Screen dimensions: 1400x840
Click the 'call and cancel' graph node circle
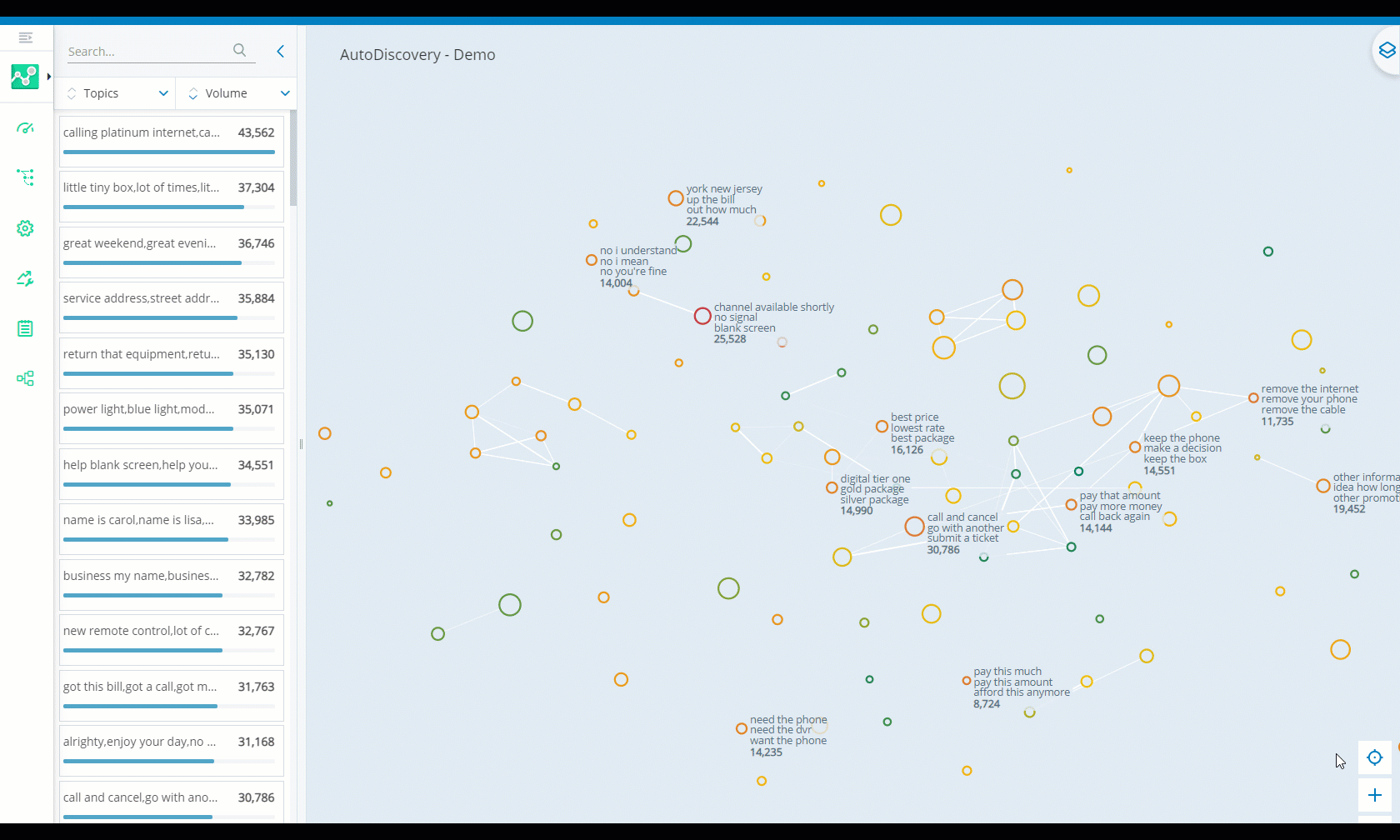tap(914, 526)
